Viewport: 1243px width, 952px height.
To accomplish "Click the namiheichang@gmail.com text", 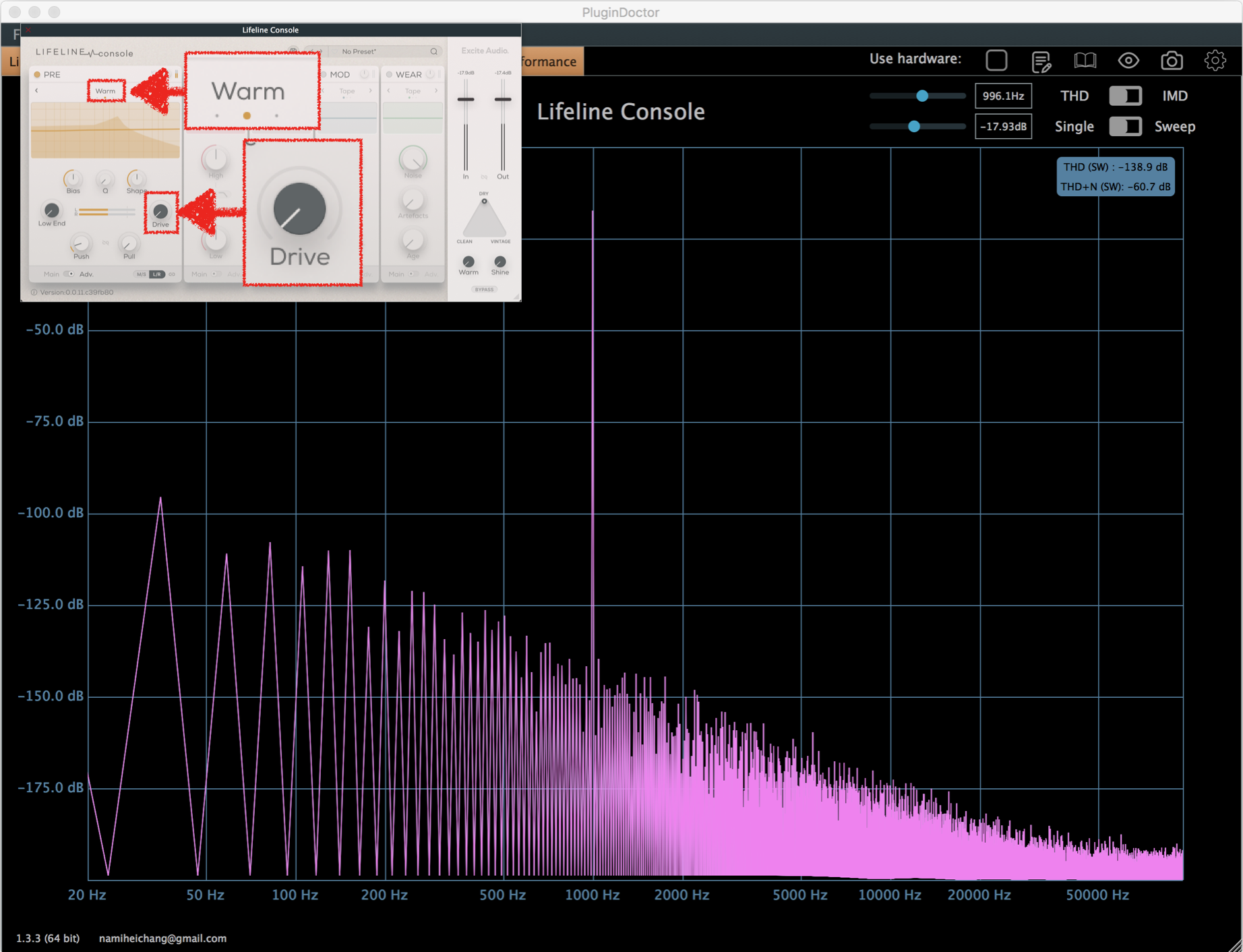I will (162, 939).
